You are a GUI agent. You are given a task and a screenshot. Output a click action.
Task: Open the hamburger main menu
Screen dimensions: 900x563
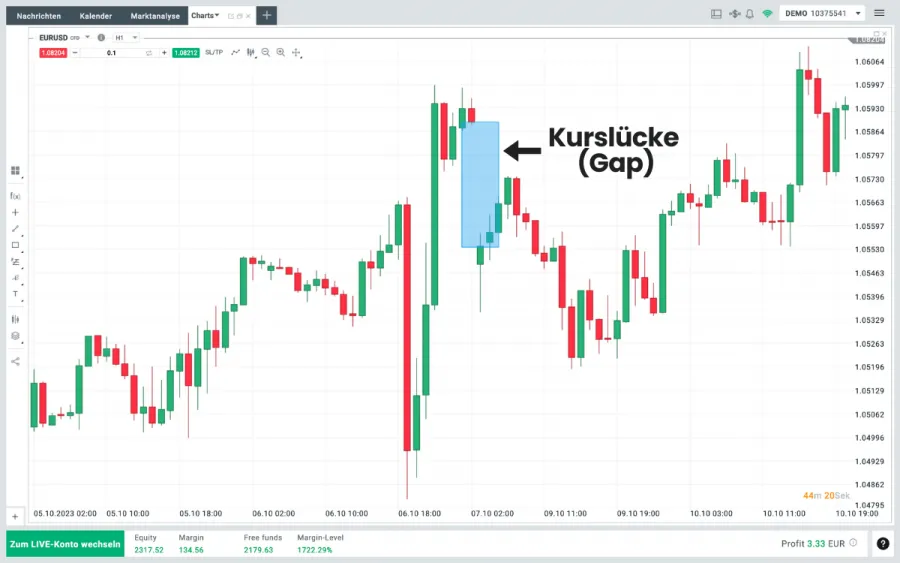coord(879,13)
